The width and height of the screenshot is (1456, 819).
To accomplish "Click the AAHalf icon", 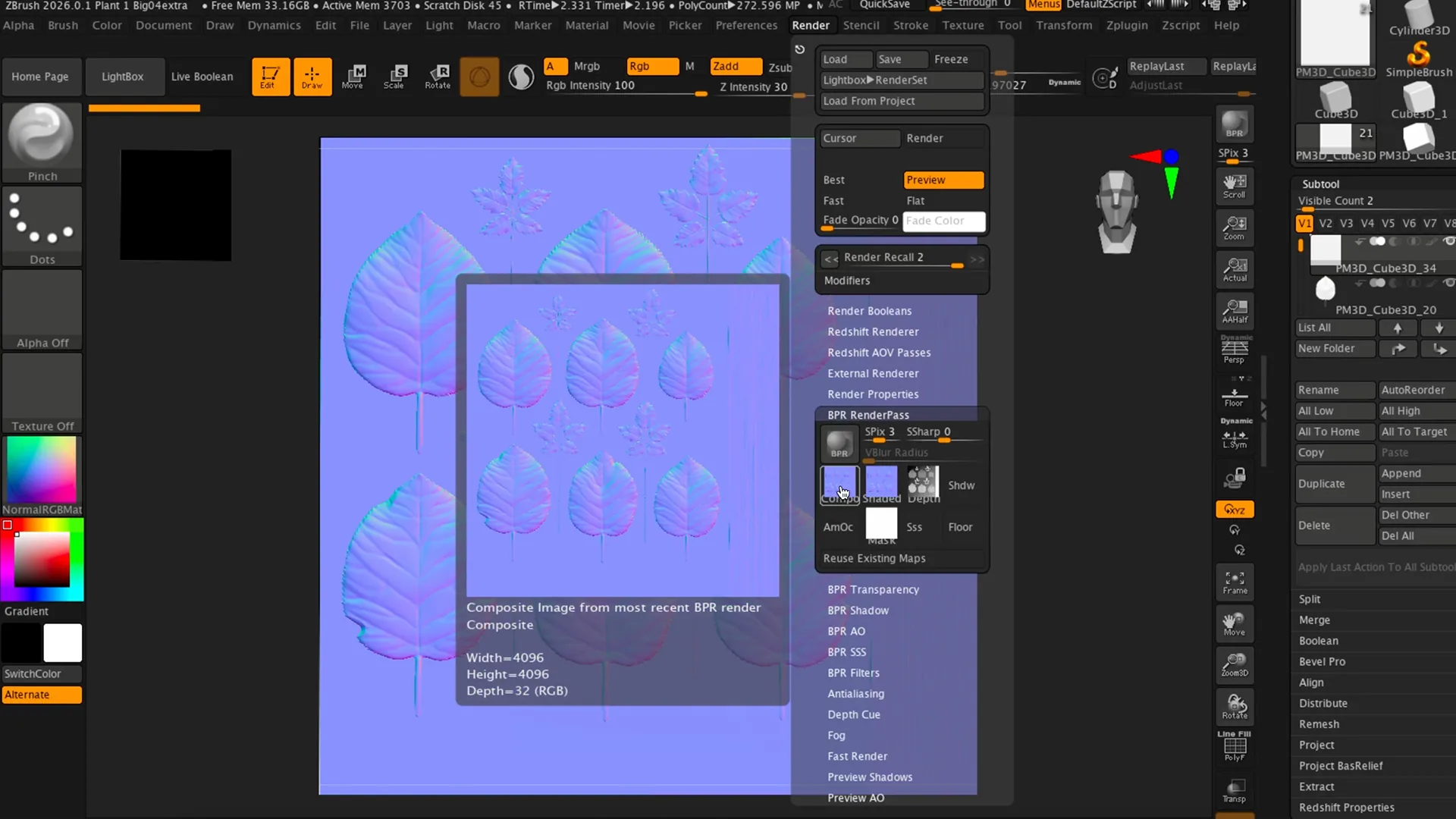I will [x=1235, y=311].
